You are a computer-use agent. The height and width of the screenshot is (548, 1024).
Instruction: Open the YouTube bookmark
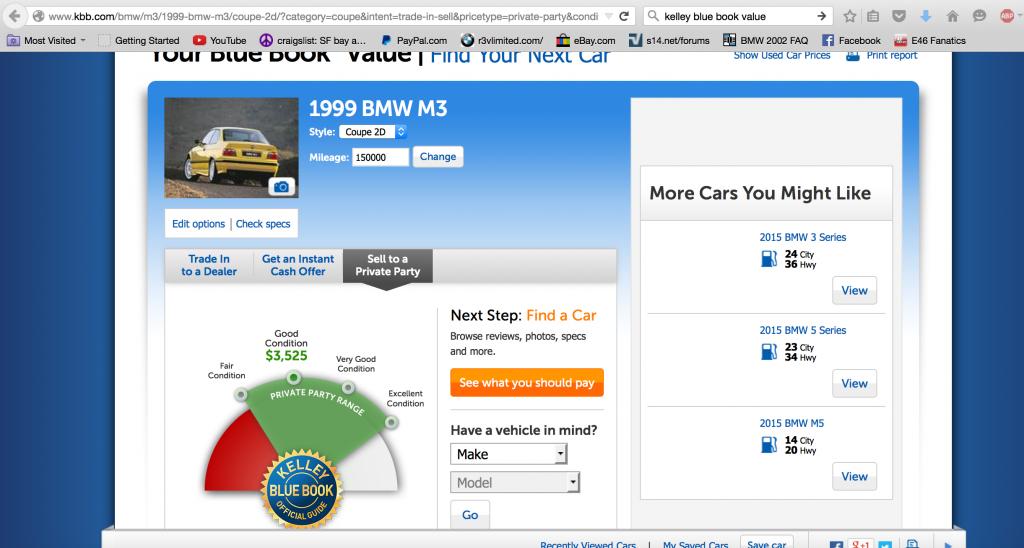click(219, 40)
